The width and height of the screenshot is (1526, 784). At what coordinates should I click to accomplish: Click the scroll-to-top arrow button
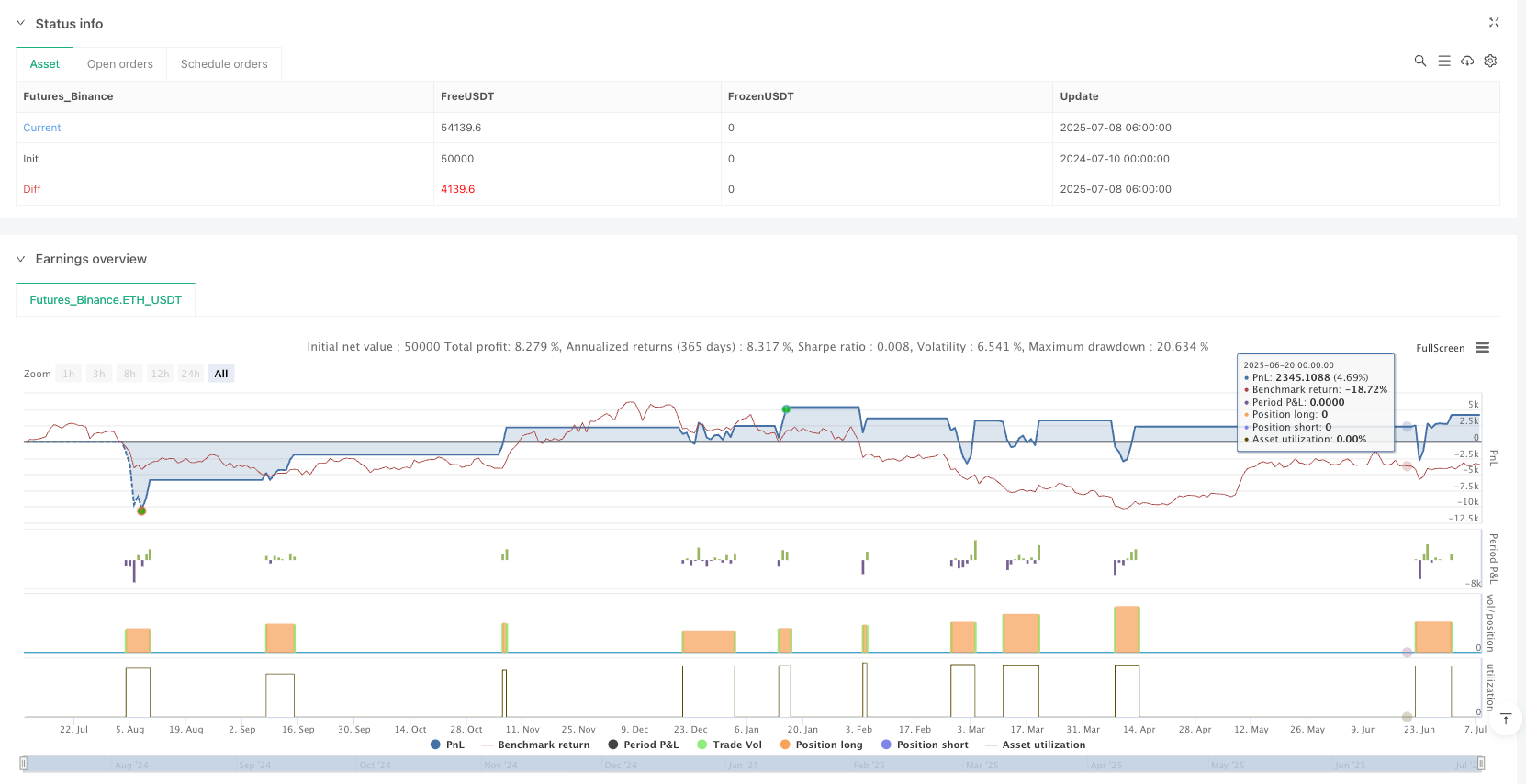[x=1506, y=720]
